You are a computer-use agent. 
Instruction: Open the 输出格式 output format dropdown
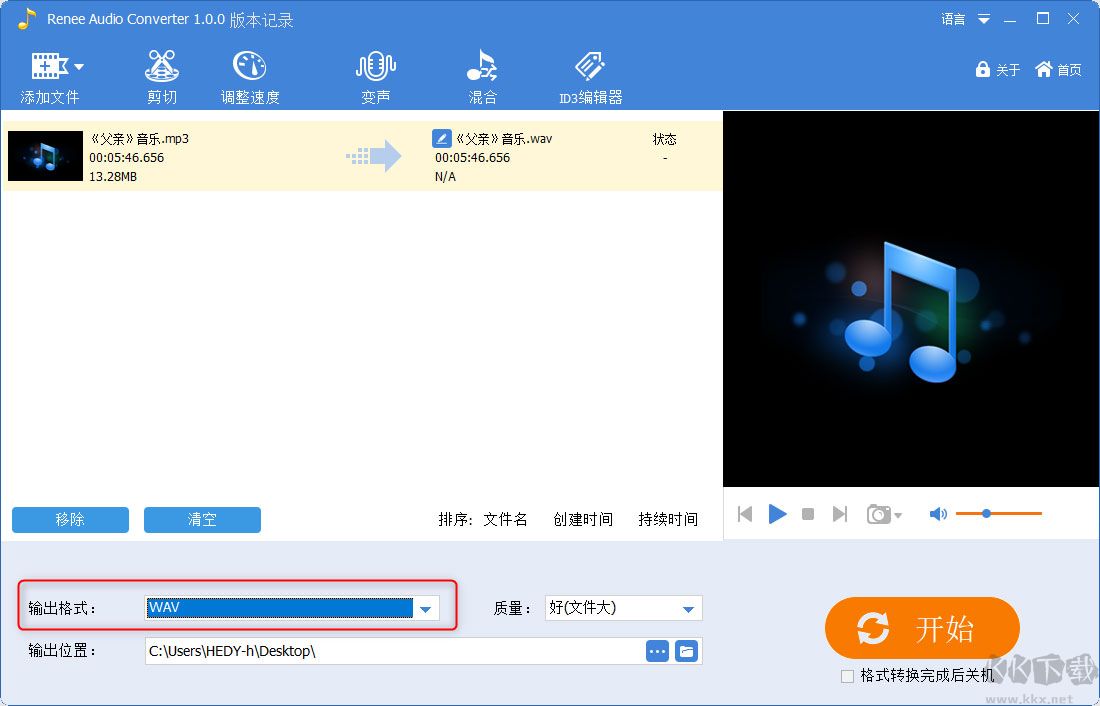[x=427, y=607]
